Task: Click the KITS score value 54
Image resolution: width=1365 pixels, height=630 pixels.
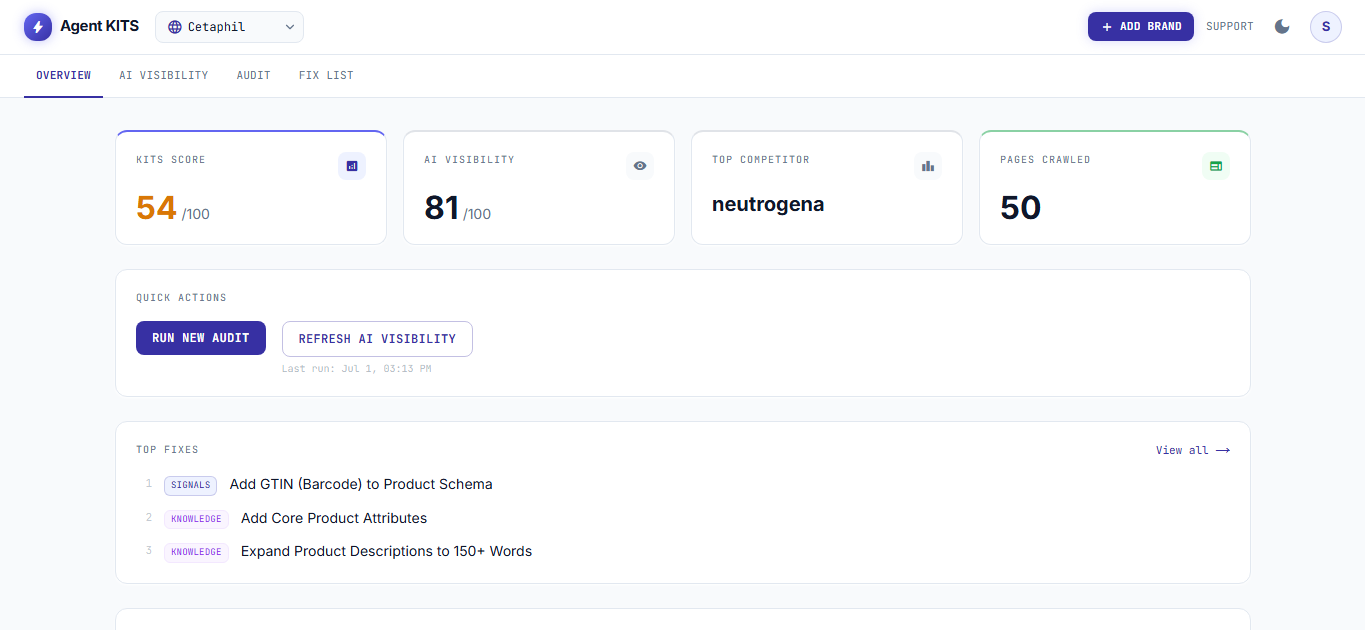Action: pos(156,208)
